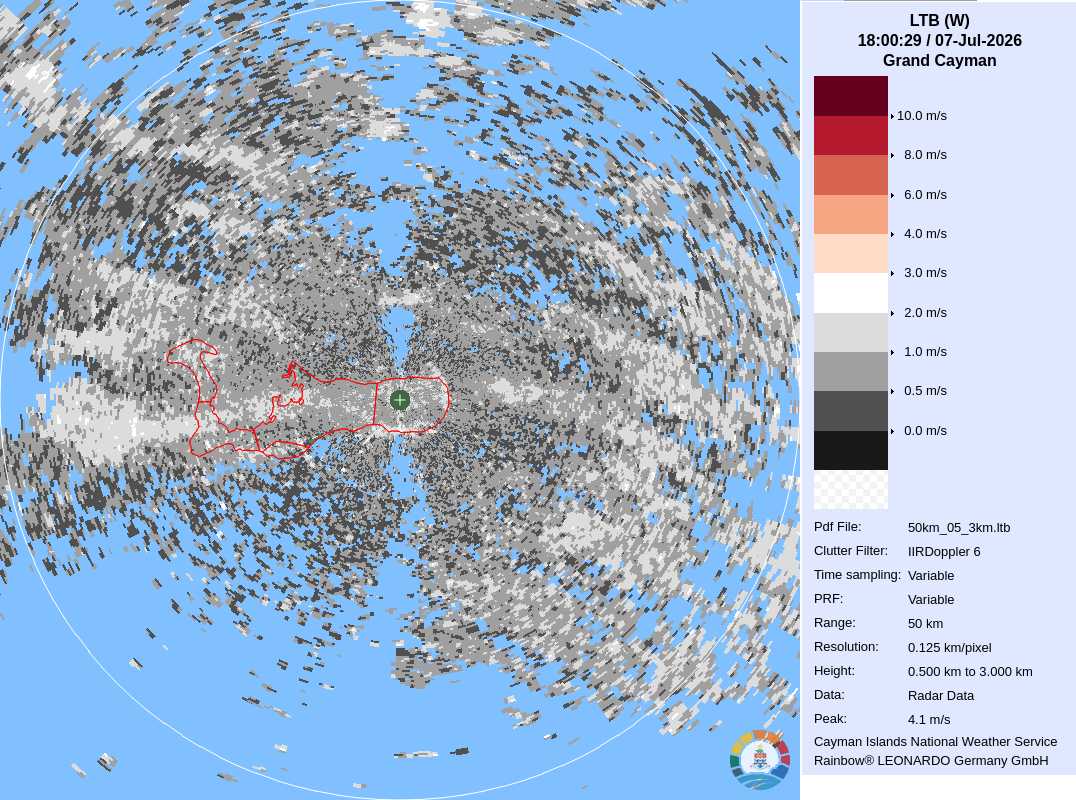Click the 10.0 m/s legend tick arrow

pos(892,116)
